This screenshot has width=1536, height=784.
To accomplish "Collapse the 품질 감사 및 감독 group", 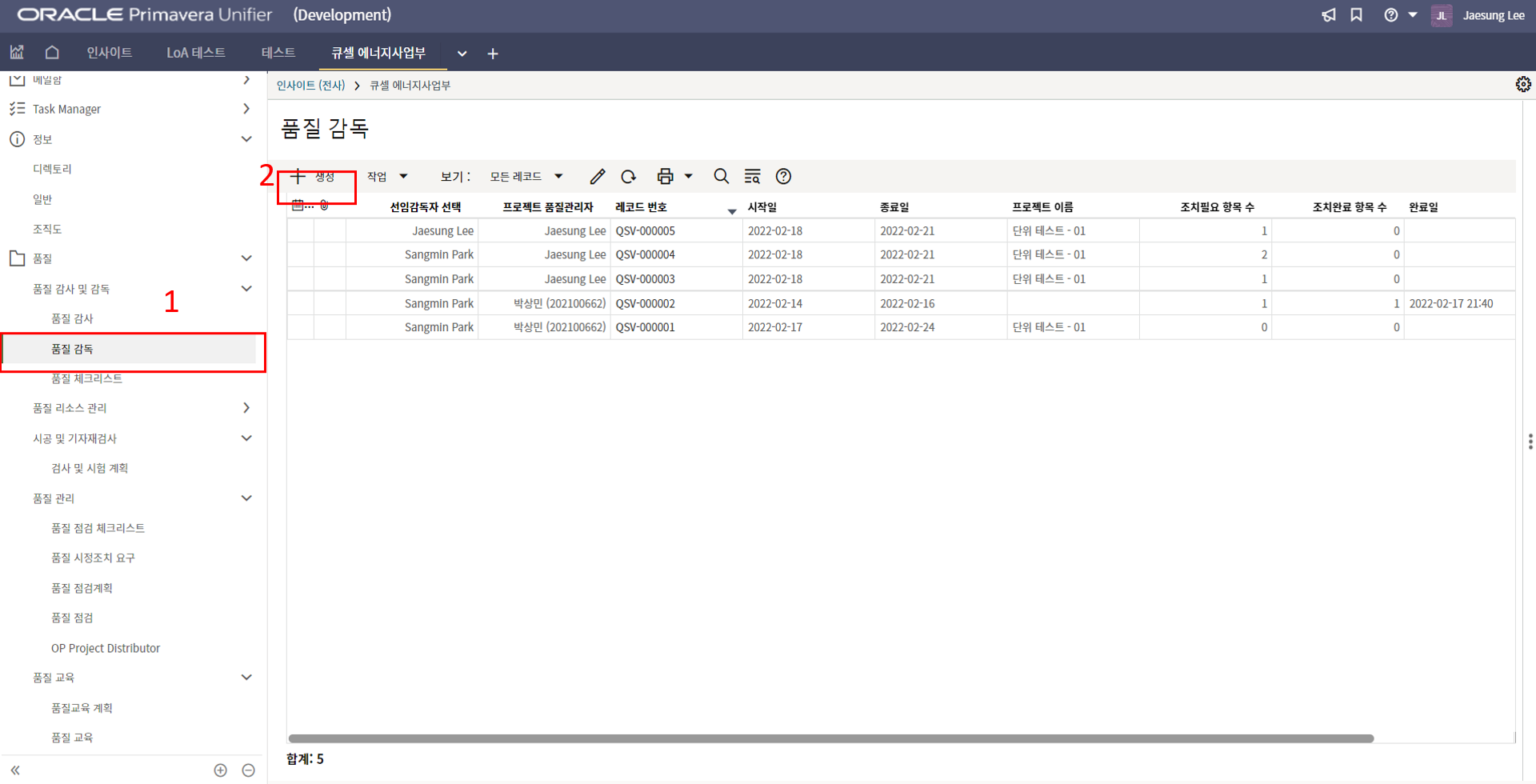I will pyautogui.click(x=246, y=289).
